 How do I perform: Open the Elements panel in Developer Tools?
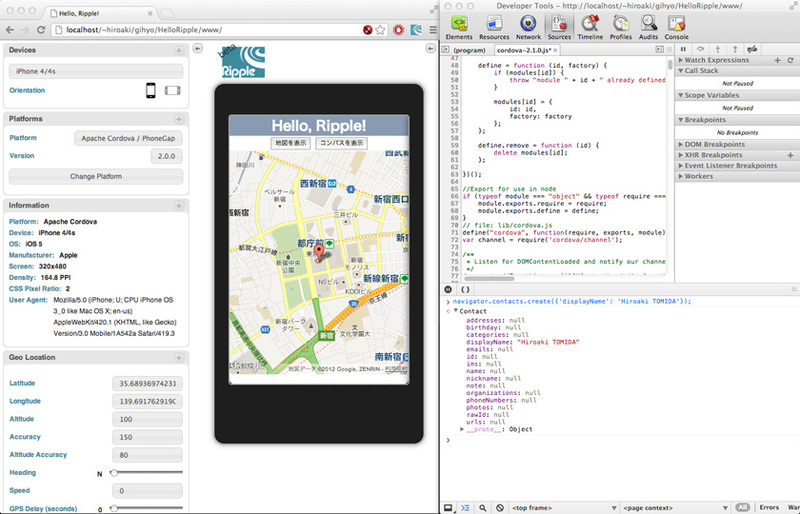(x=459, y=27)
